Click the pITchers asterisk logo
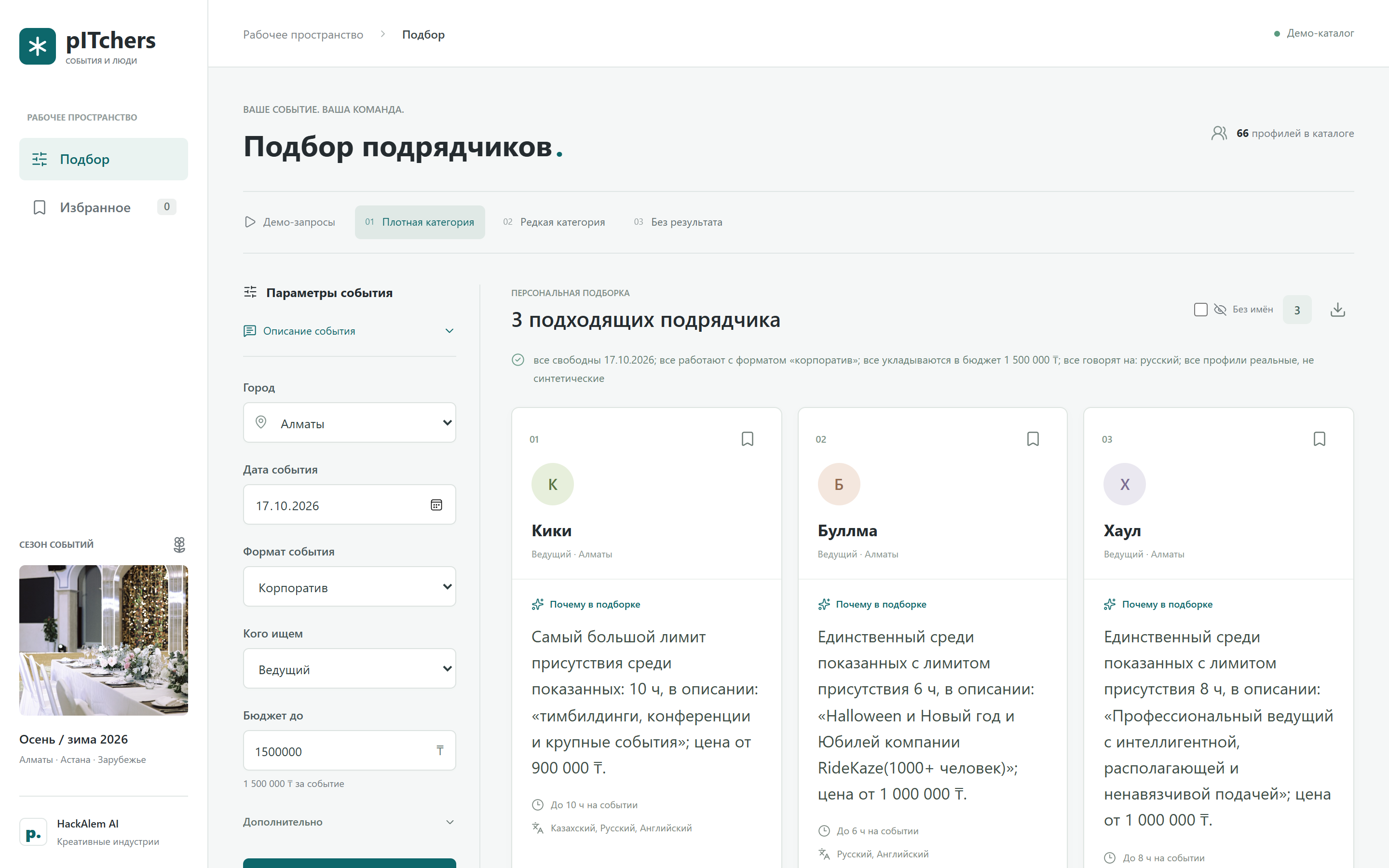The height and width of the screenshot is (868, 1389). (37, 46)
